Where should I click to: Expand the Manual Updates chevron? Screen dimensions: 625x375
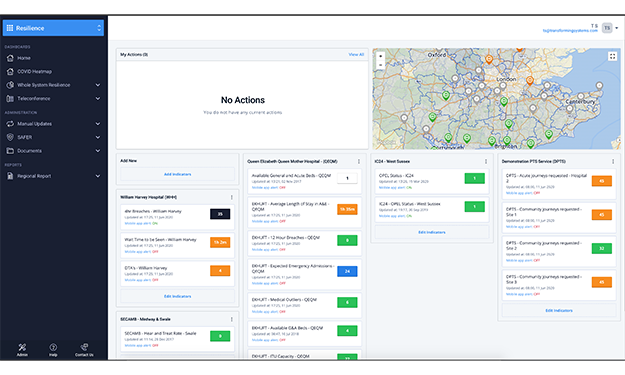coord(98,124)
